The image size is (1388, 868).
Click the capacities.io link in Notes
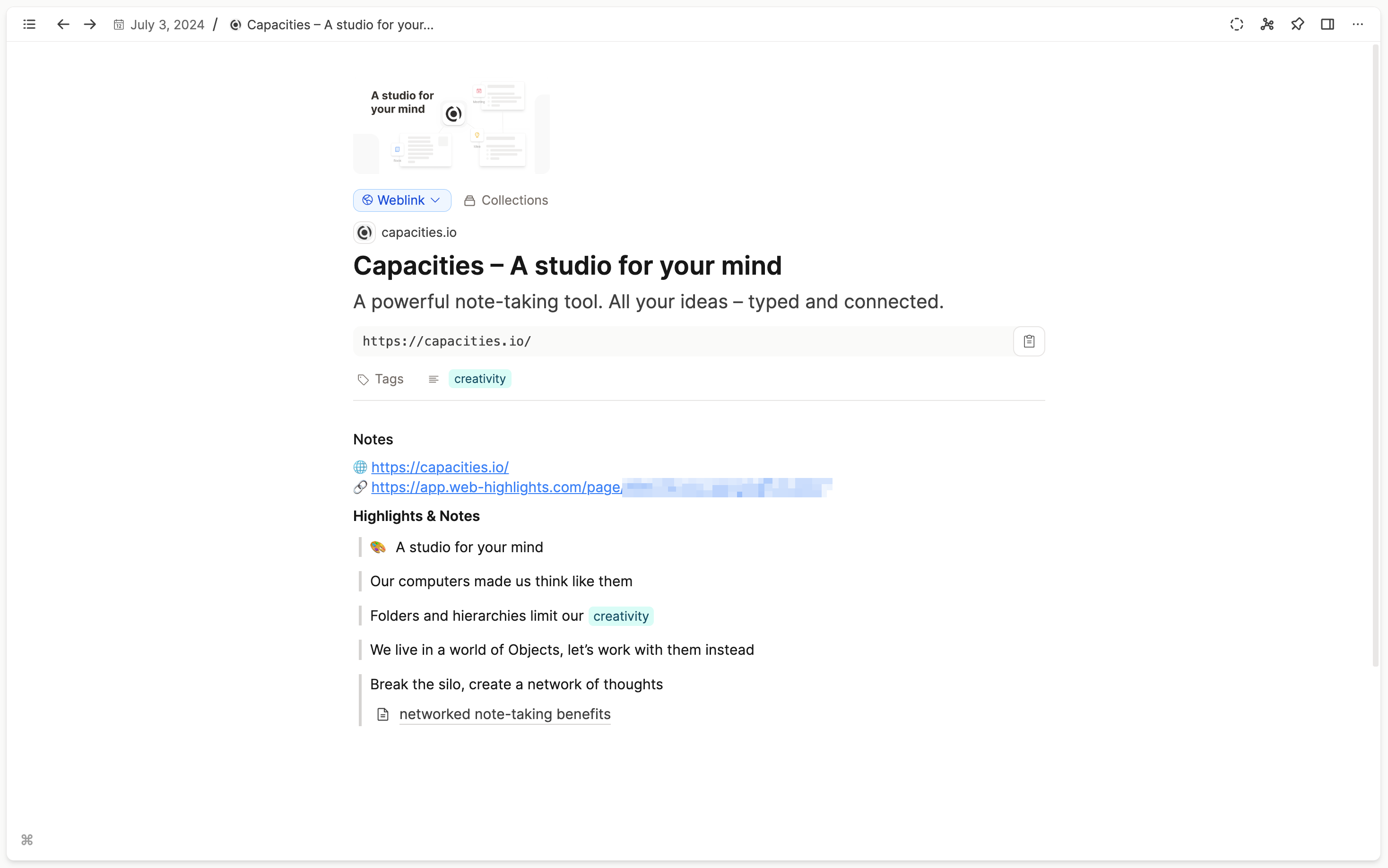[440, 467]
